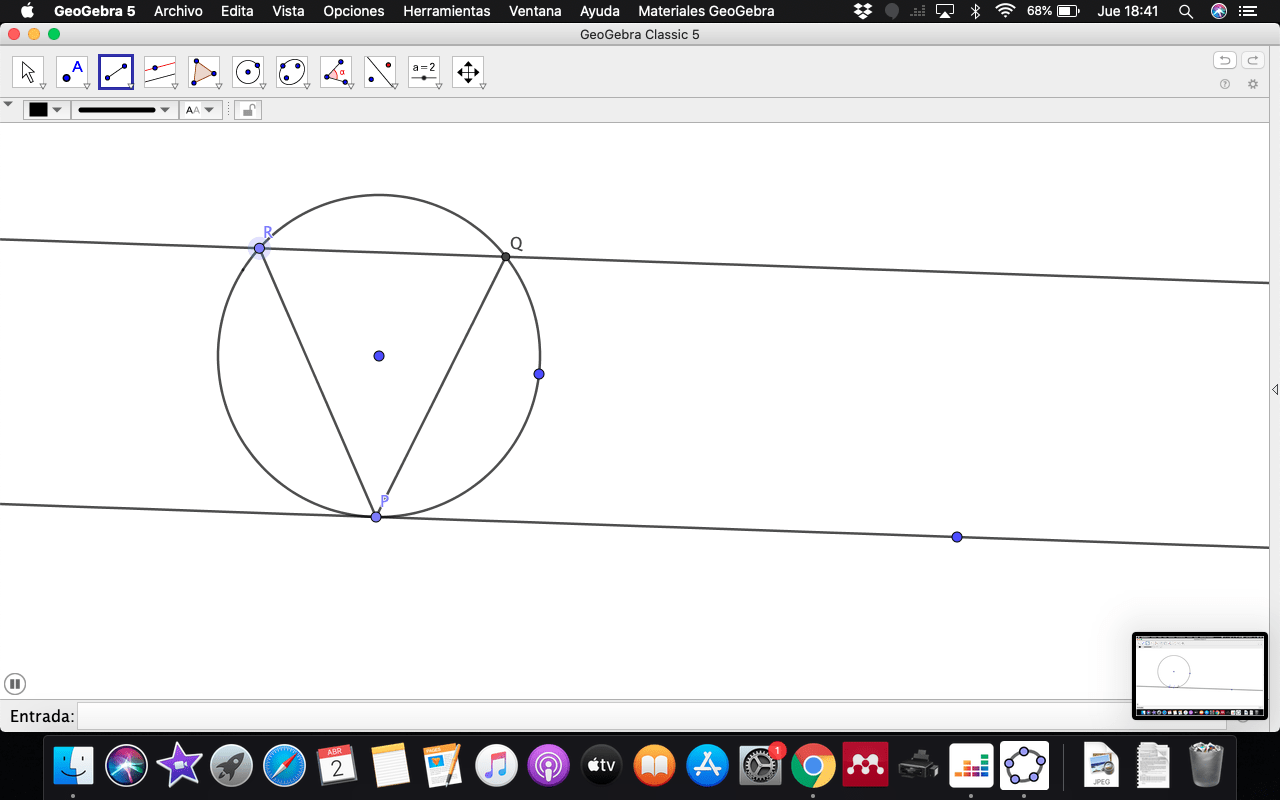Pause the animation with the pause button
Screen dimensions: 1280x800
coord(15,684)
